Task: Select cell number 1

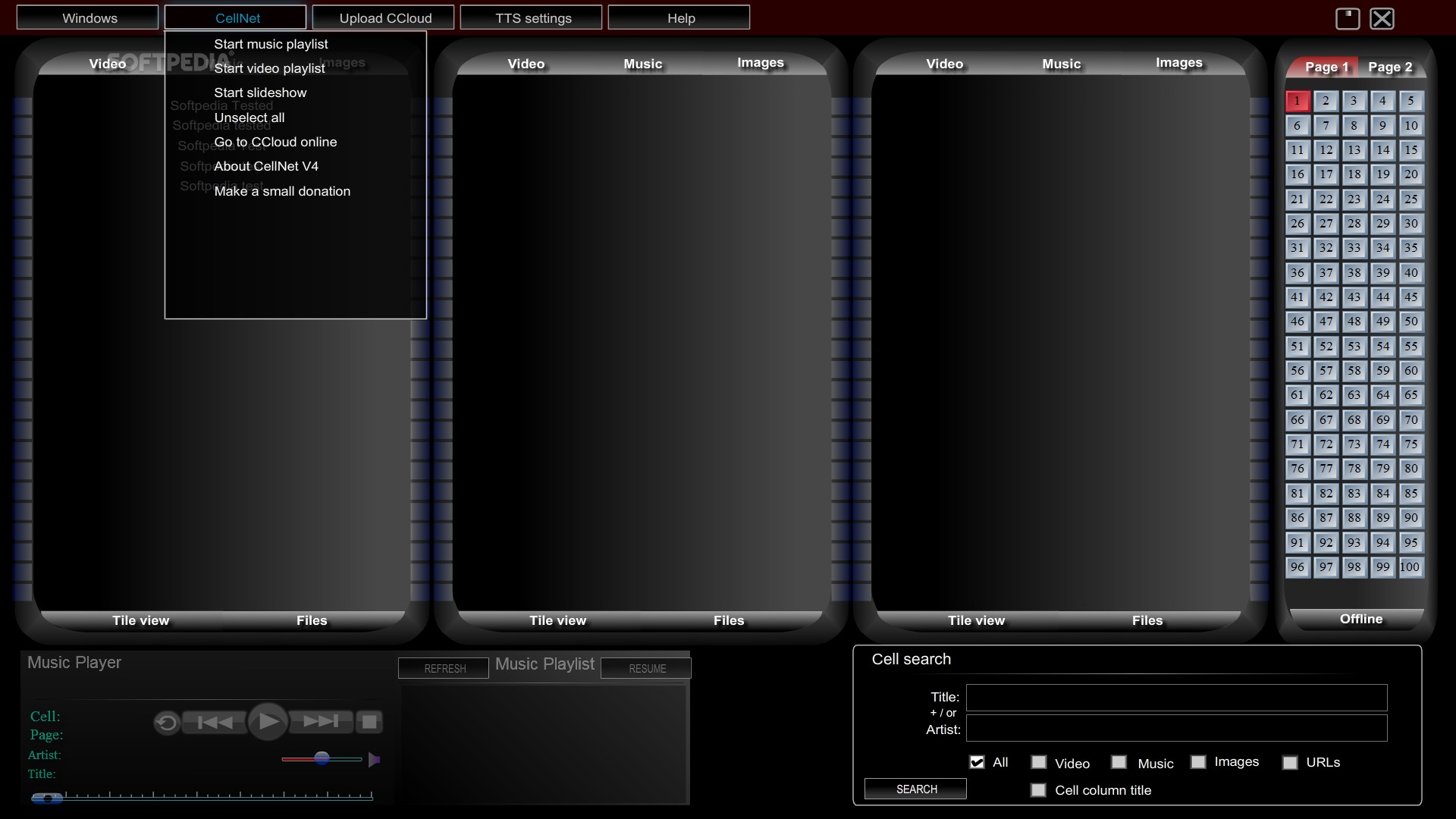Action: pos(1297,101)
